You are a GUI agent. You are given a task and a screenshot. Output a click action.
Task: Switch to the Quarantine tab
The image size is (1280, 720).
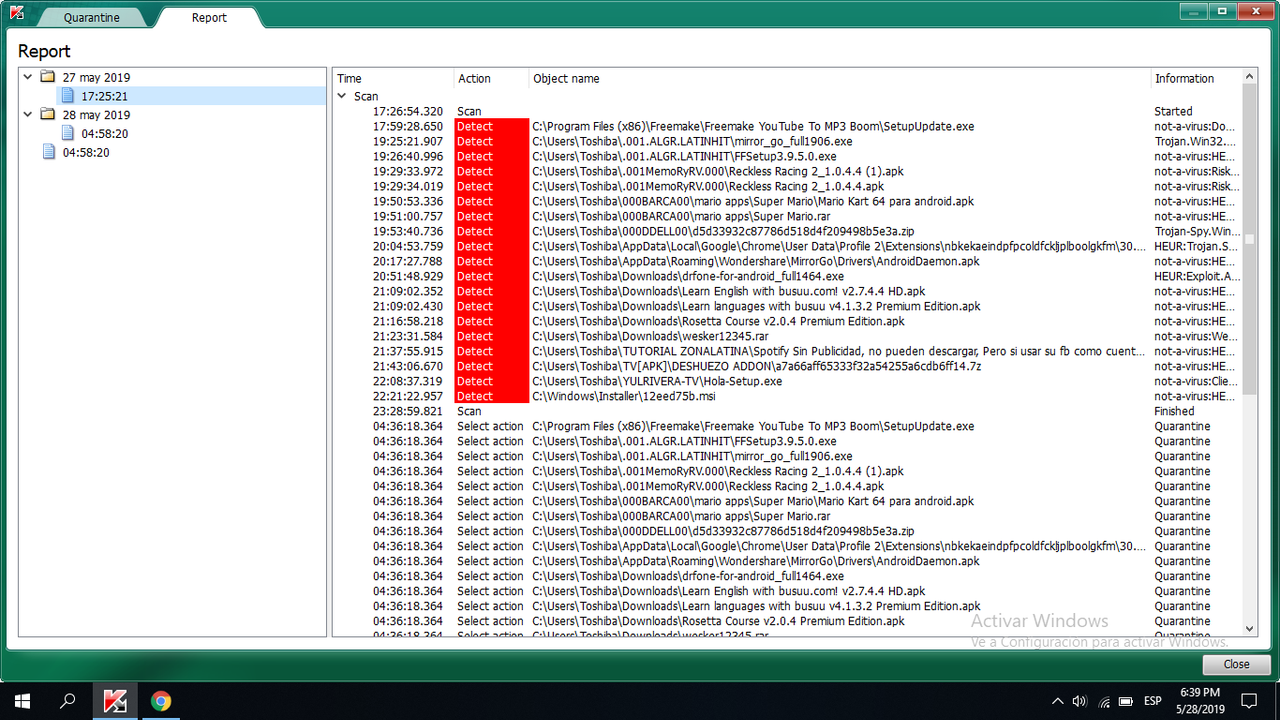(91, 17)
